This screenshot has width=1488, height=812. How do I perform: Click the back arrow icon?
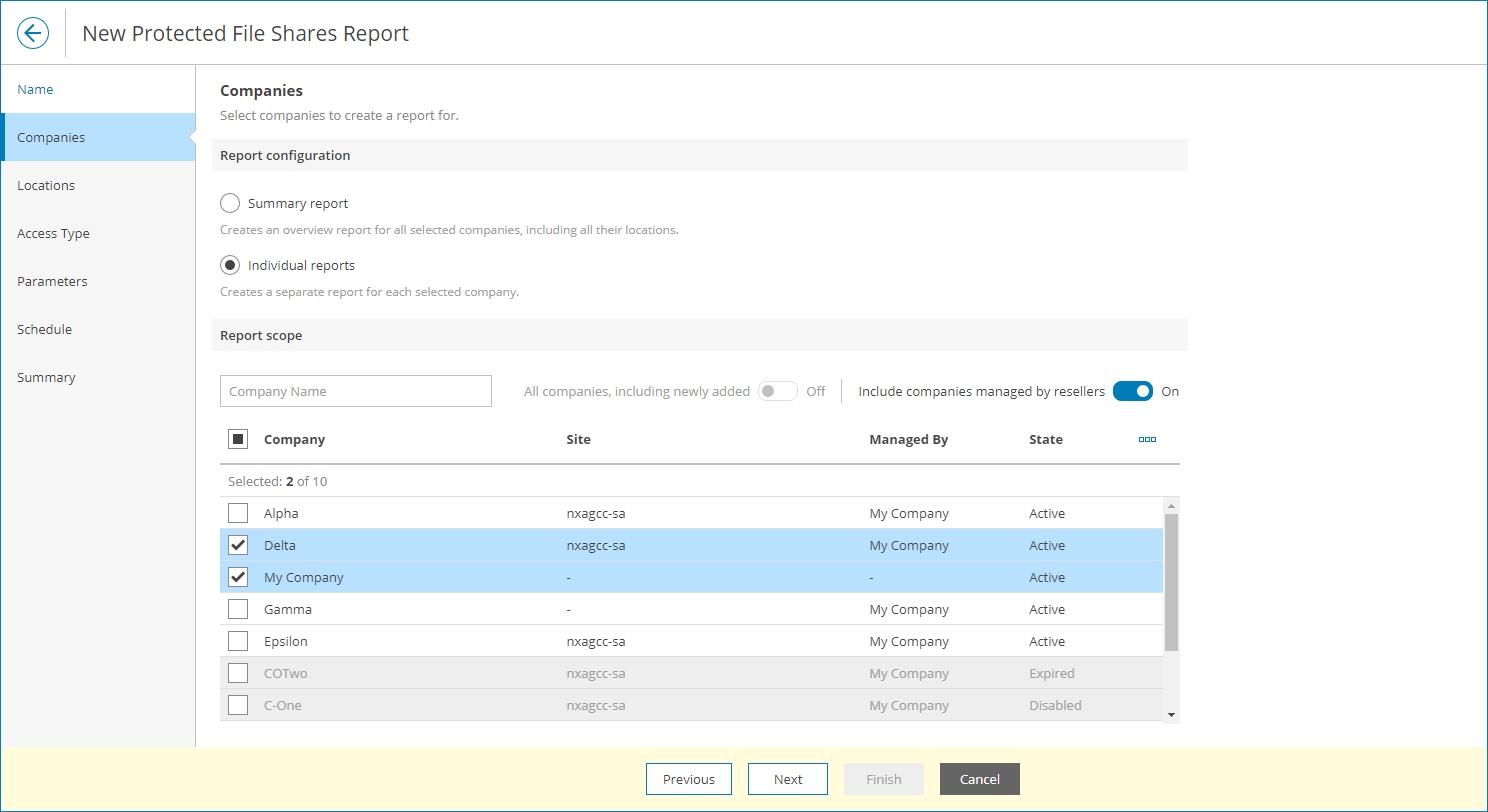(33, 33)
